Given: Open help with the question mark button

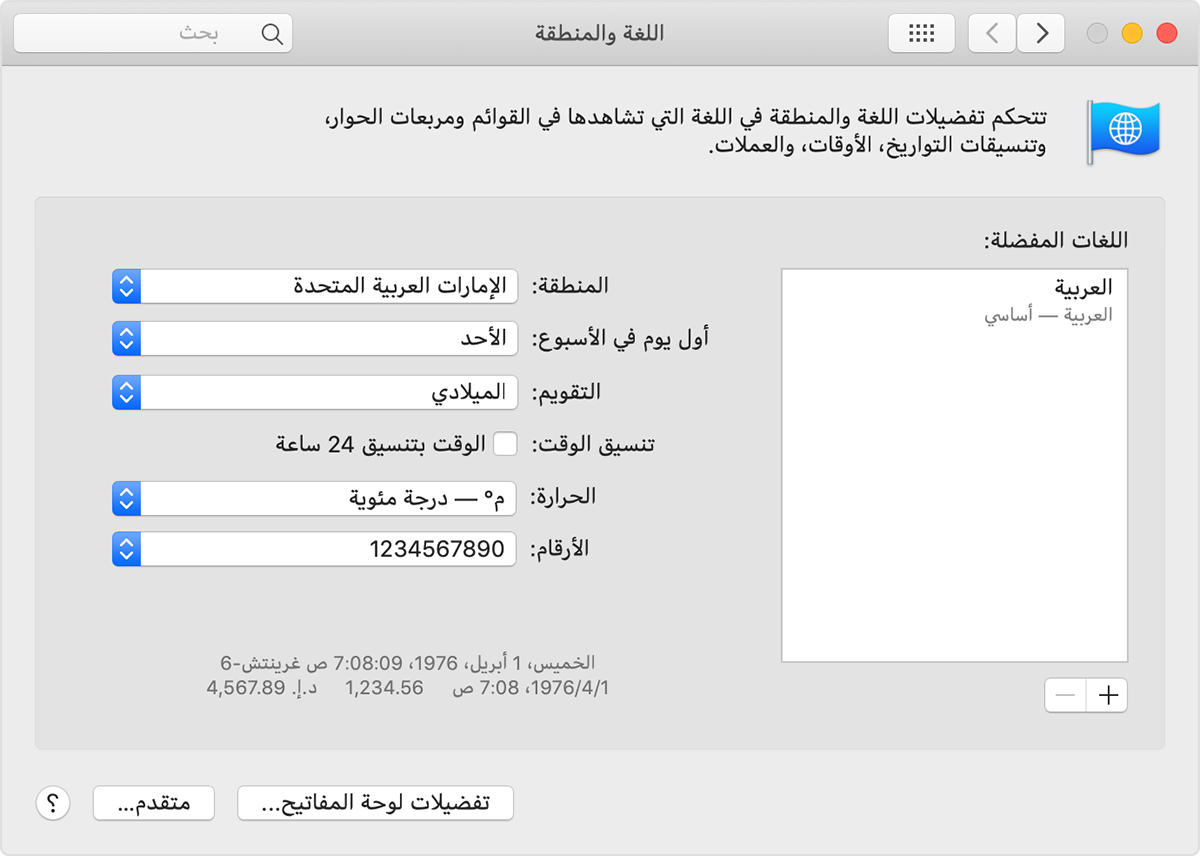Looking at the screenshot, I should pyautogui.click(x=53, y=803).
